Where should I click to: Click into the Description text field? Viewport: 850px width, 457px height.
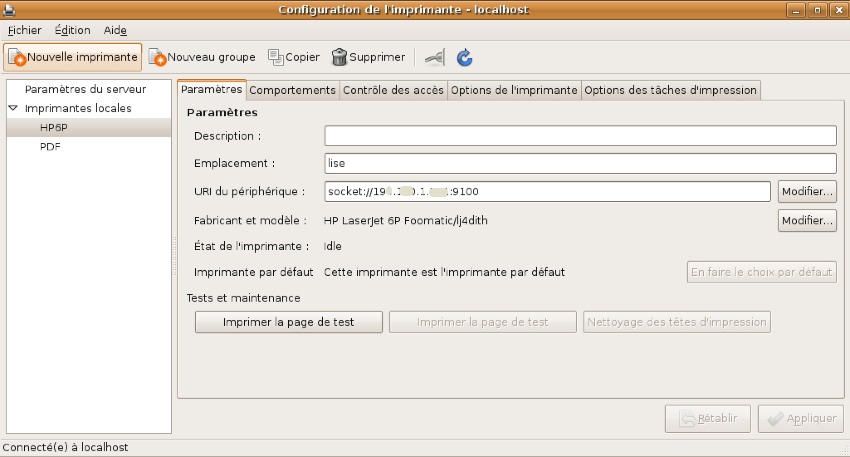click(x=580, y=136)
